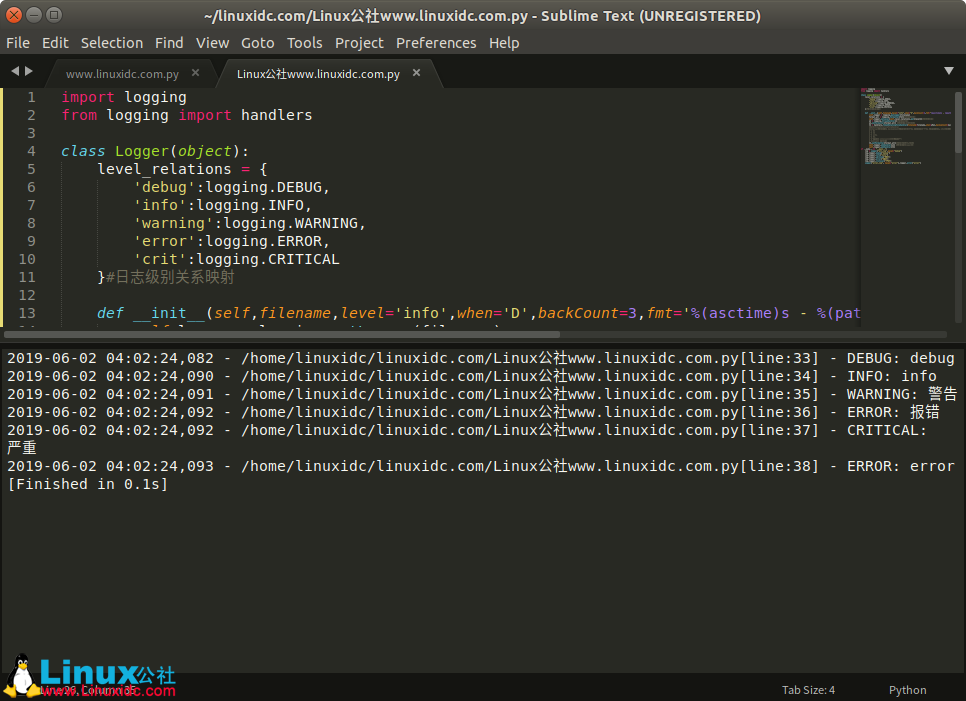Click the 'ERROR: error' output line
This screenshot has height=701, width=966.
click(481, 466)
